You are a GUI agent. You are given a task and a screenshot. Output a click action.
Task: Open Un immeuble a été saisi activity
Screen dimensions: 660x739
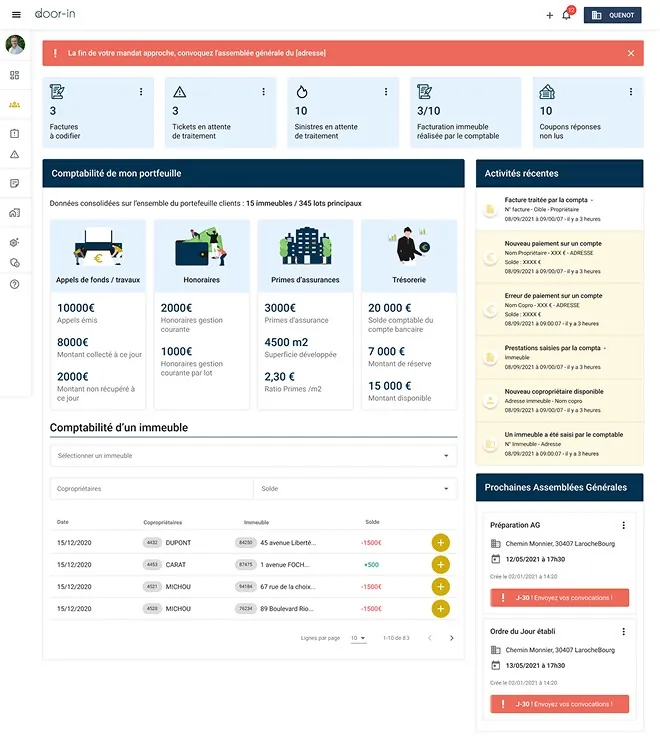[x=560, y=444]
